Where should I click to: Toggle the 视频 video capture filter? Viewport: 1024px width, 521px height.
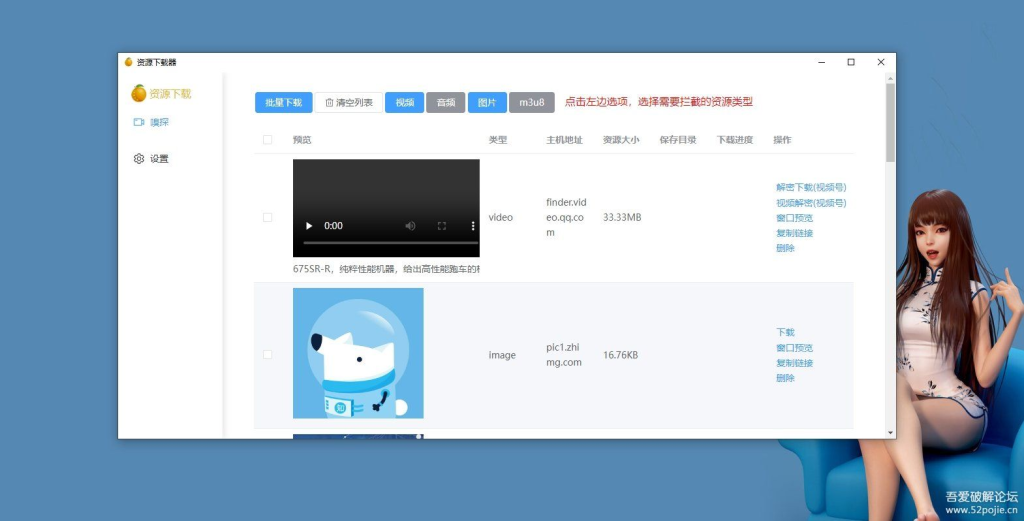pyautogui.click(x=404, y=103)
